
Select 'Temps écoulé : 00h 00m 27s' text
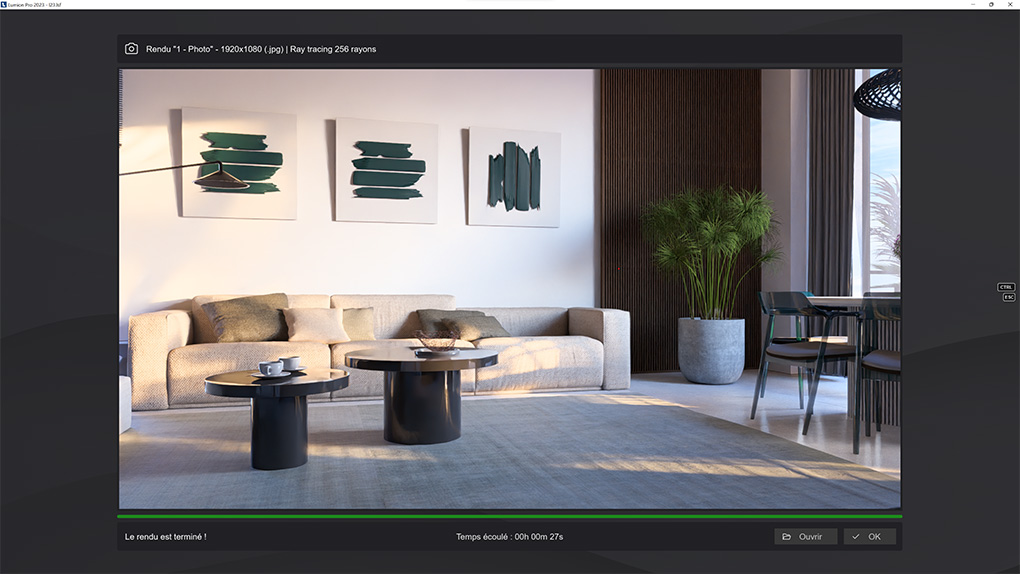(x=509, y=537)
